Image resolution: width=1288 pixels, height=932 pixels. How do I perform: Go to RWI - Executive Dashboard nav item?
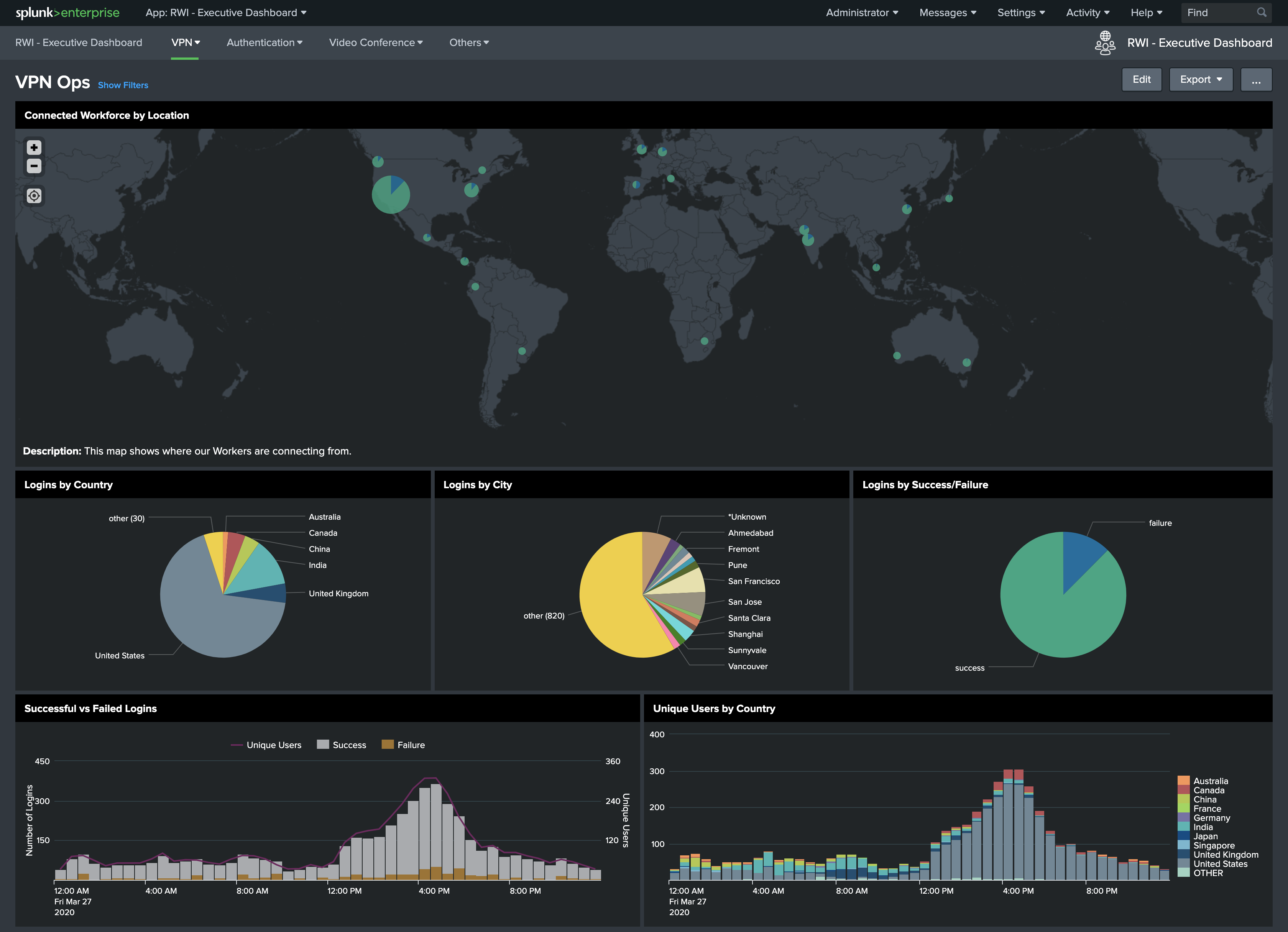click(x=78, y=43)
